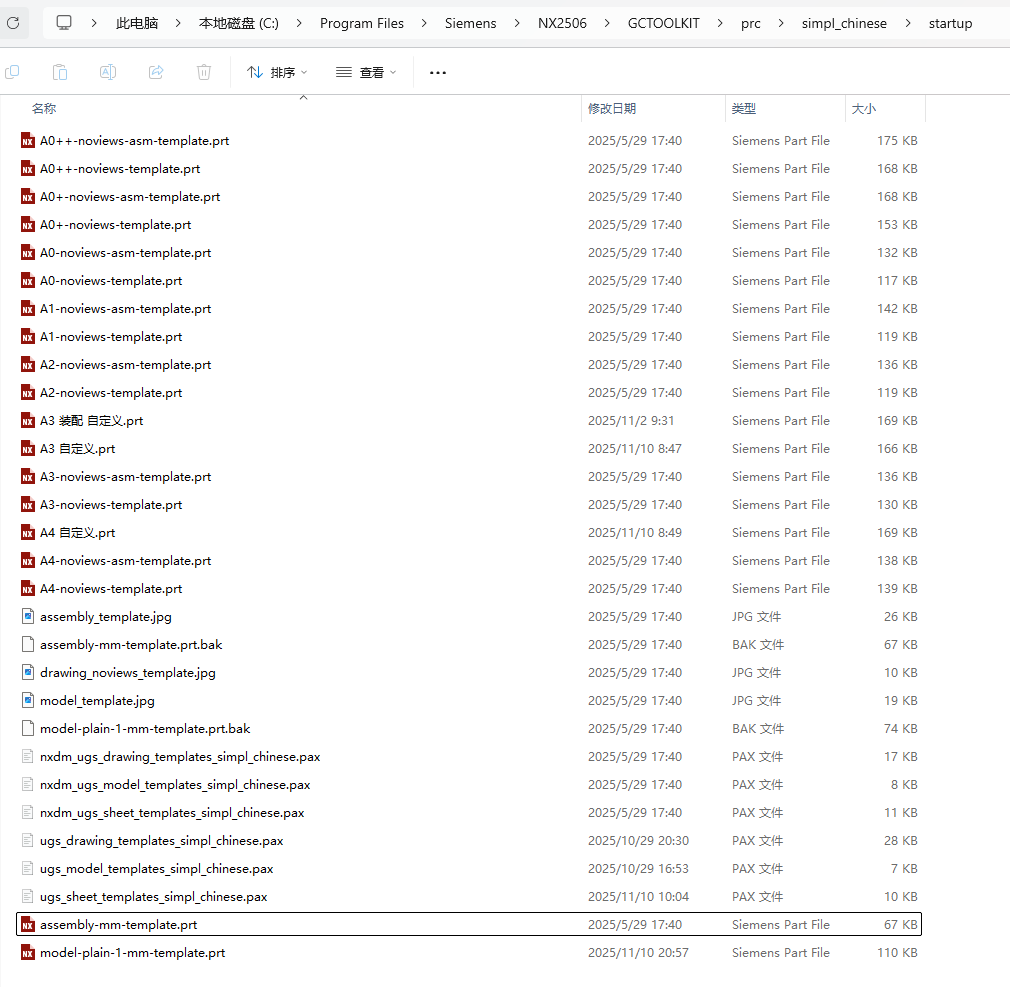Click the Siemens Part File icon beside A3 自定义.prt
Viewport: 1010px width, 987px height.
(27, 448)
